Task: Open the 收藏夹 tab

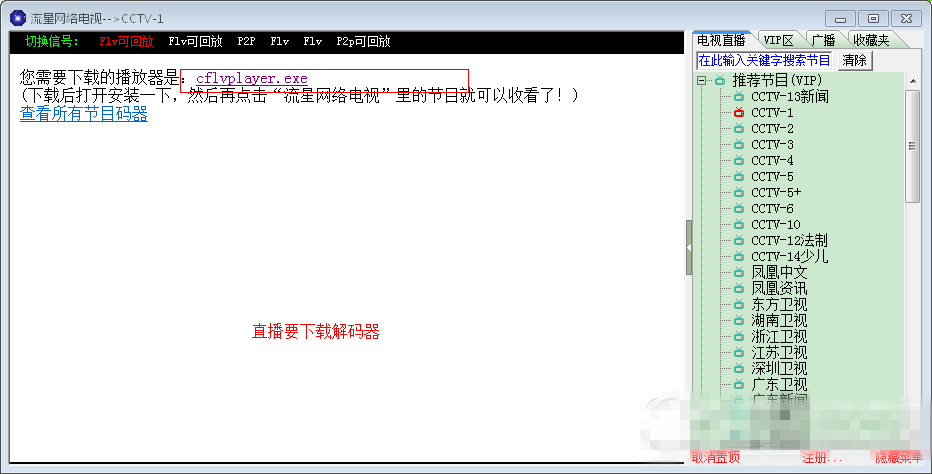Action: coord(871,40)
